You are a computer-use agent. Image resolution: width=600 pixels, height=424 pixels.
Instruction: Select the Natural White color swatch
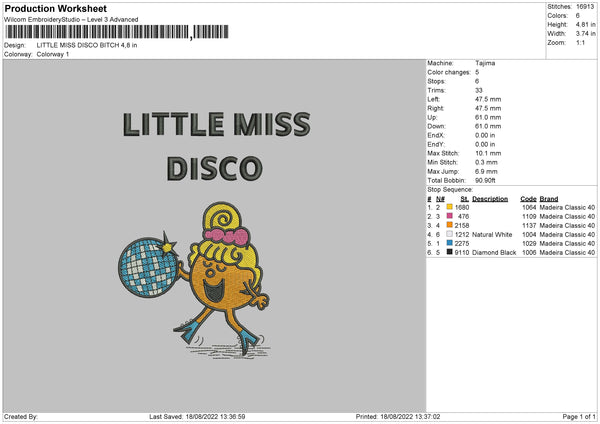[449, 234]
